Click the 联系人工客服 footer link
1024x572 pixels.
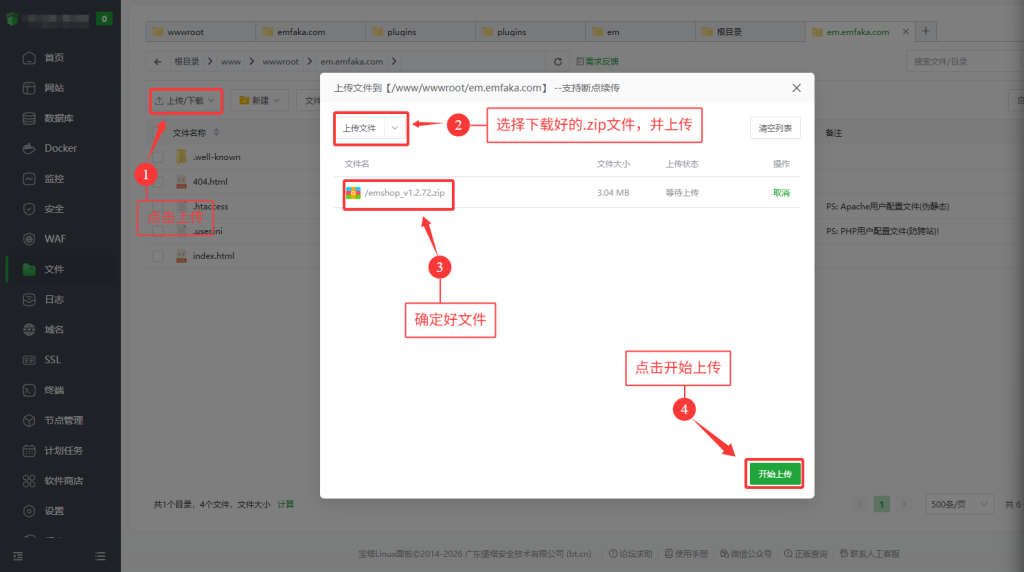[869, 554]
